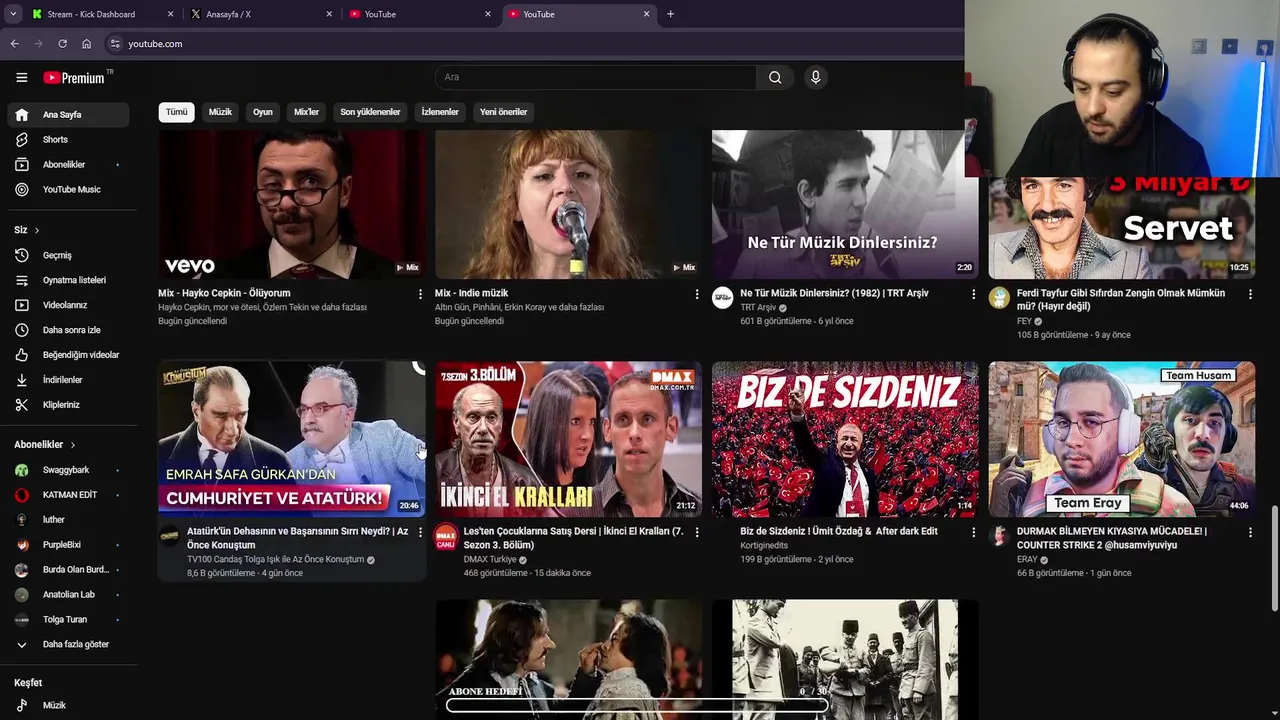1280x720 pixels.
Task: Go to Ana Sayfa in sidebar
Action: click(69, 114)
